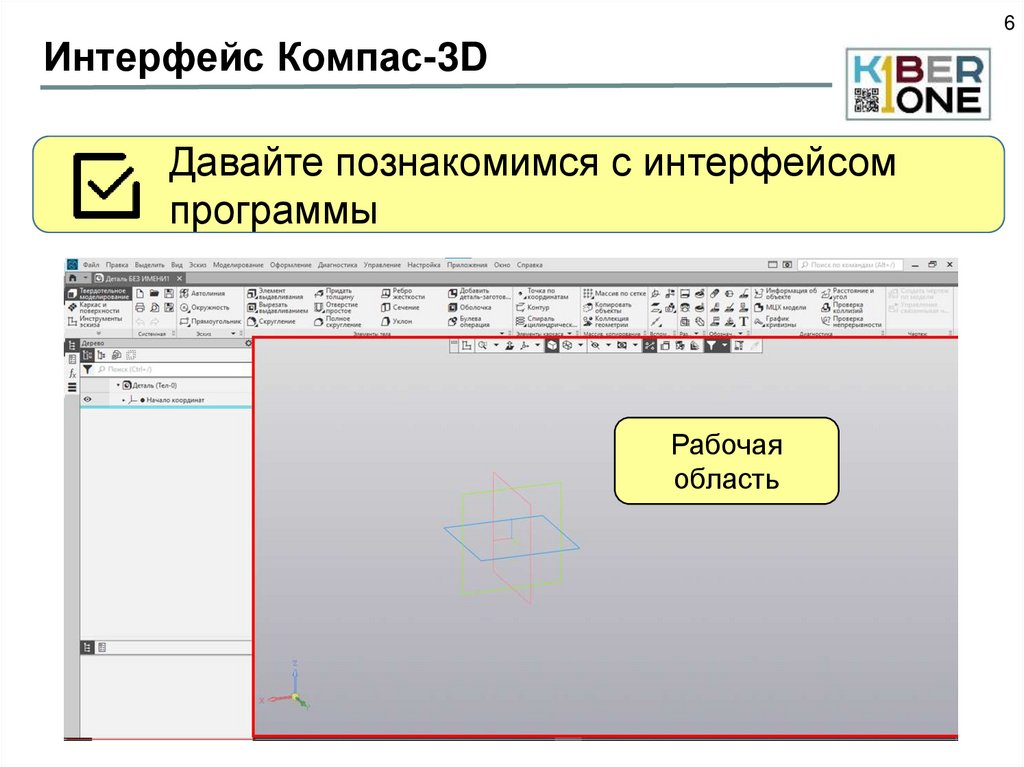
Task: Select the Окружность circle tool
Action: point(204,308)
